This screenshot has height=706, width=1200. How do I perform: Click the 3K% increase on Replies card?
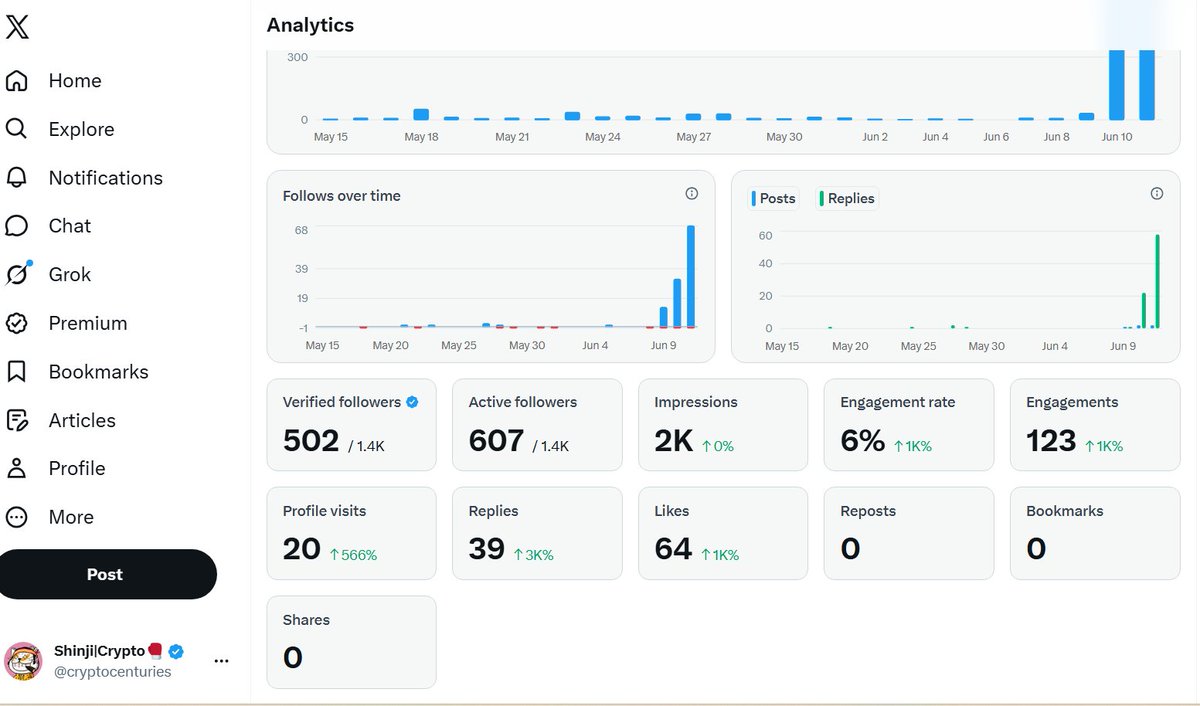(x=533, y=555)
